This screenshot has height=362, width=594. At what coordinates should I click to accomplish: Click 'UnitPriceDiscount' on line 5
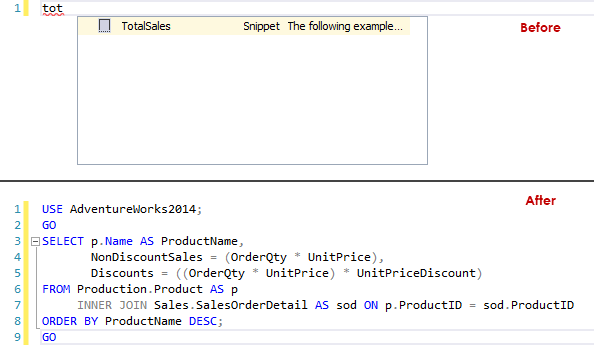click(416, 273)
